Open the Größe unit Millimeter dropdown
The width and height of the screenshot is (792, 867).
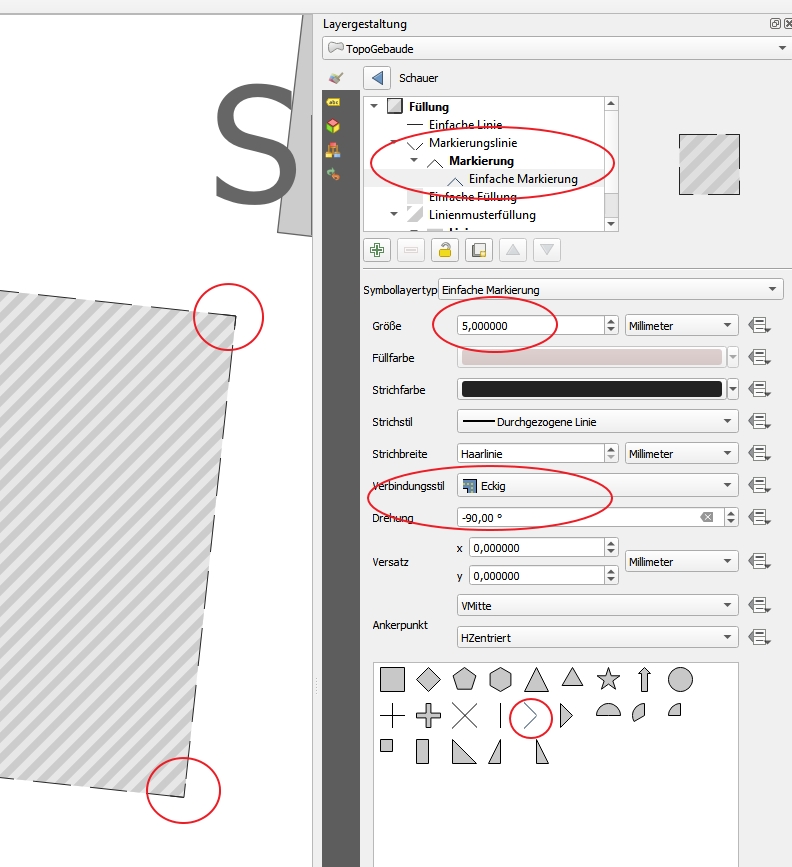pyautogui.click(x=681, y=326)
